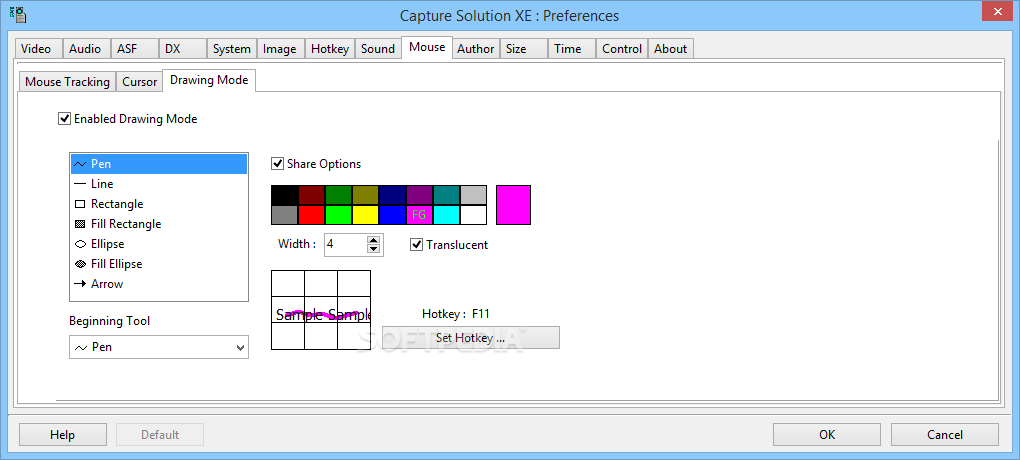This screenshot has height=460, width=1020.
Task: Pick the dark gray swatch
Action: [284, 215]
